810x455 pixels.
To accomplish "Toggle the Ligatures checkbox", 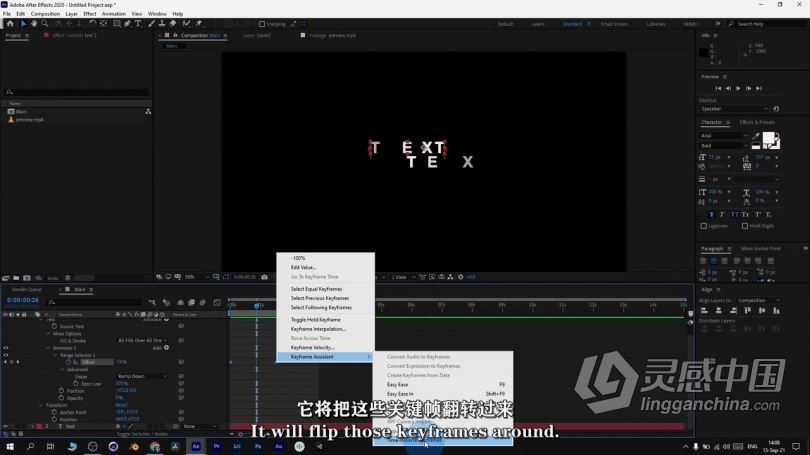I will pos(704,226).
